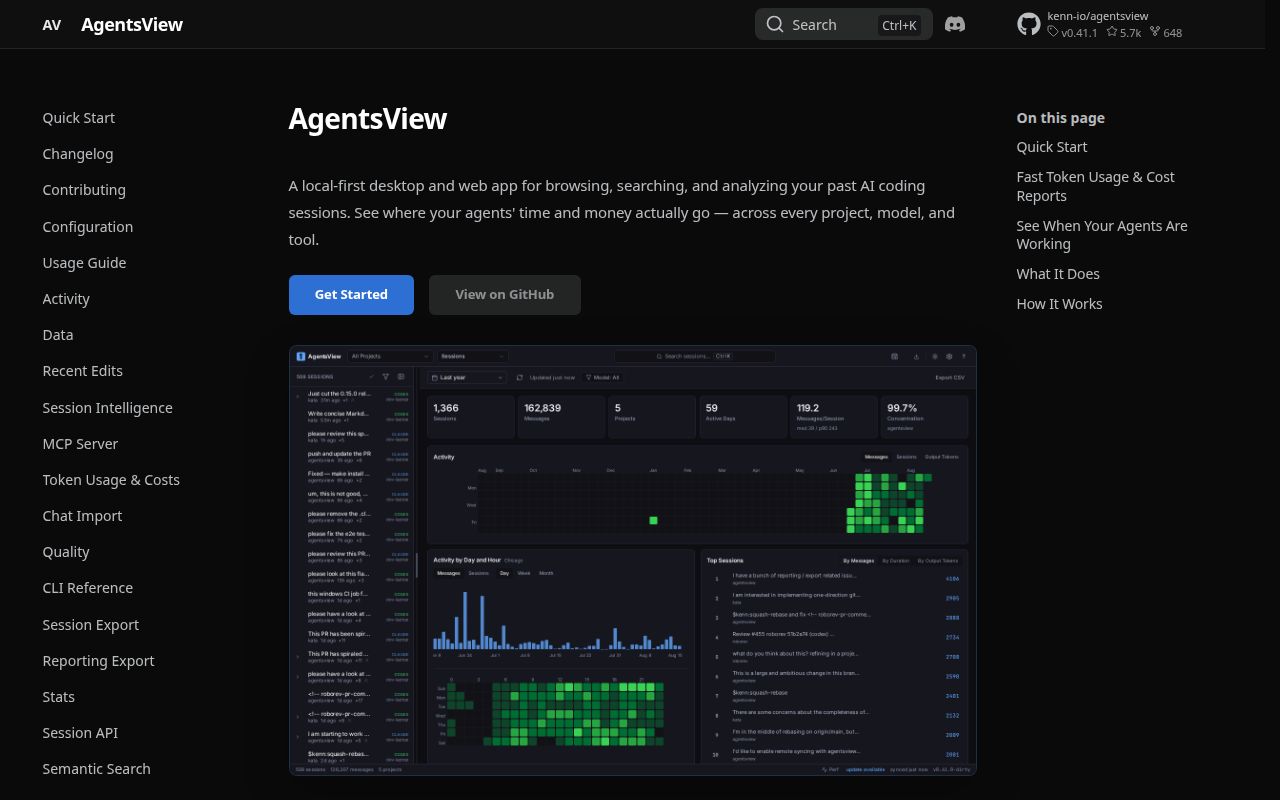This screenshot has width=1280, height=800.
Task: Jump to How It Works section
Action: (x=1059, y=304)
